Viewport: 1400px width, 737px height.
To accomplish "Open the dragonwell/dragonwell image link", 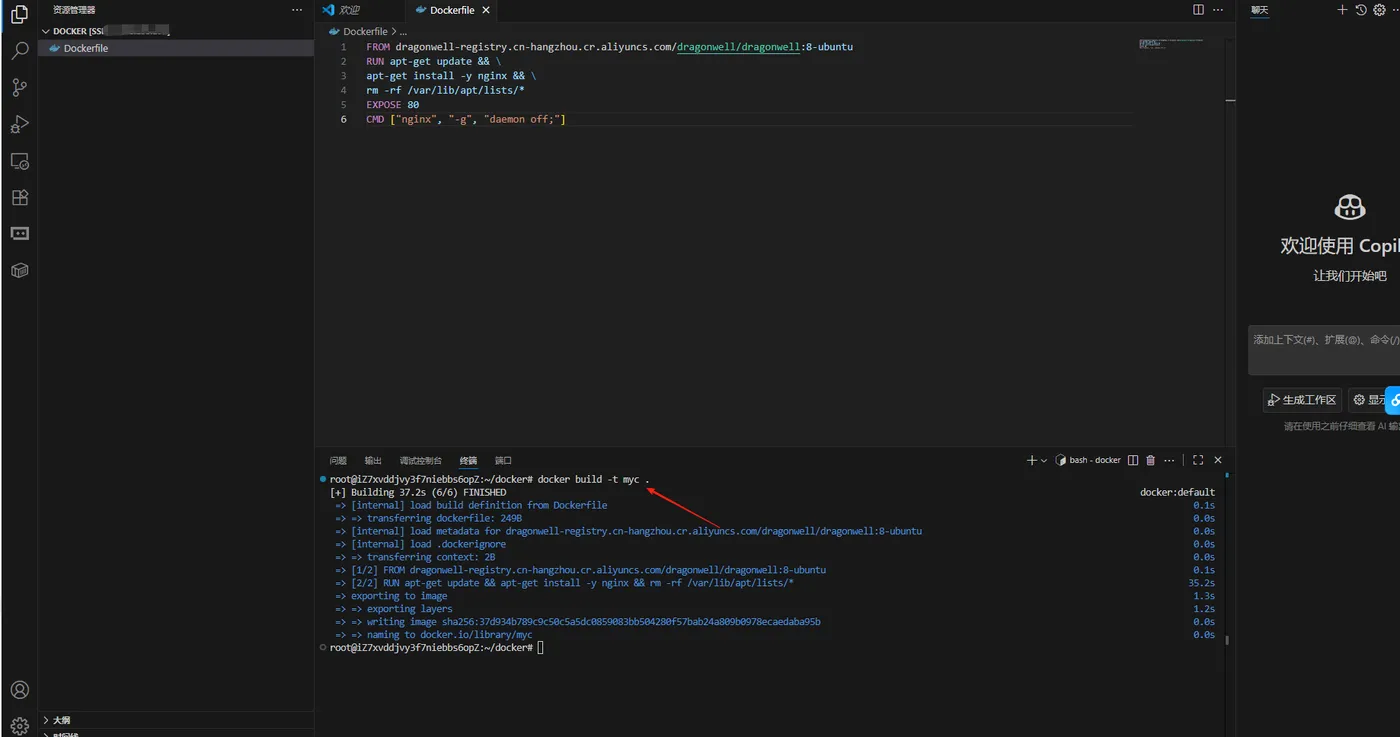I will pos(739,47).
